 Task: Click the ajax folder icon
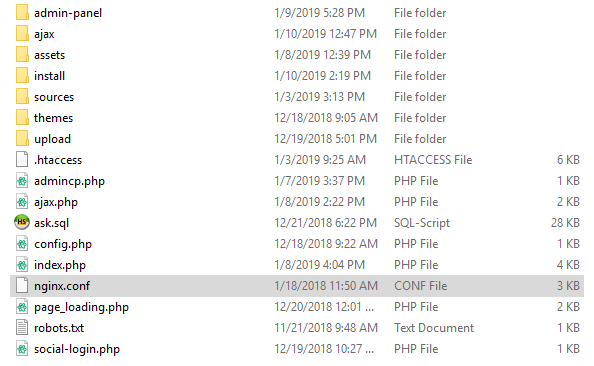click(22, 33)
